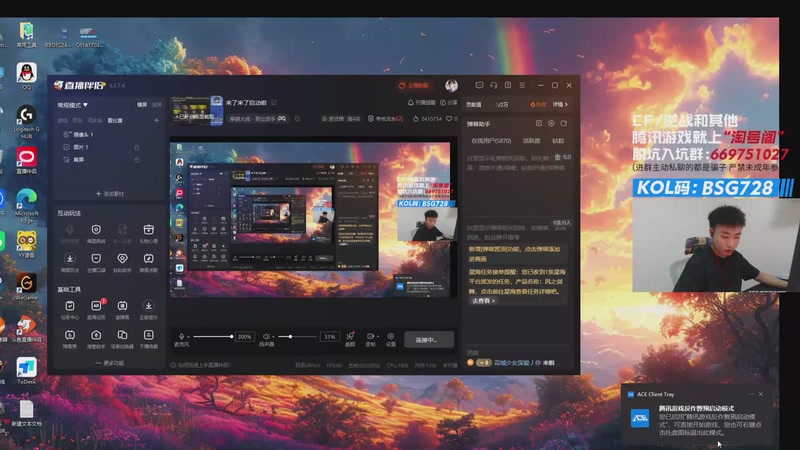The image size is (800, 450).
Task: Toggle lock on 图片 1 source
Action: tap(136, 147)
